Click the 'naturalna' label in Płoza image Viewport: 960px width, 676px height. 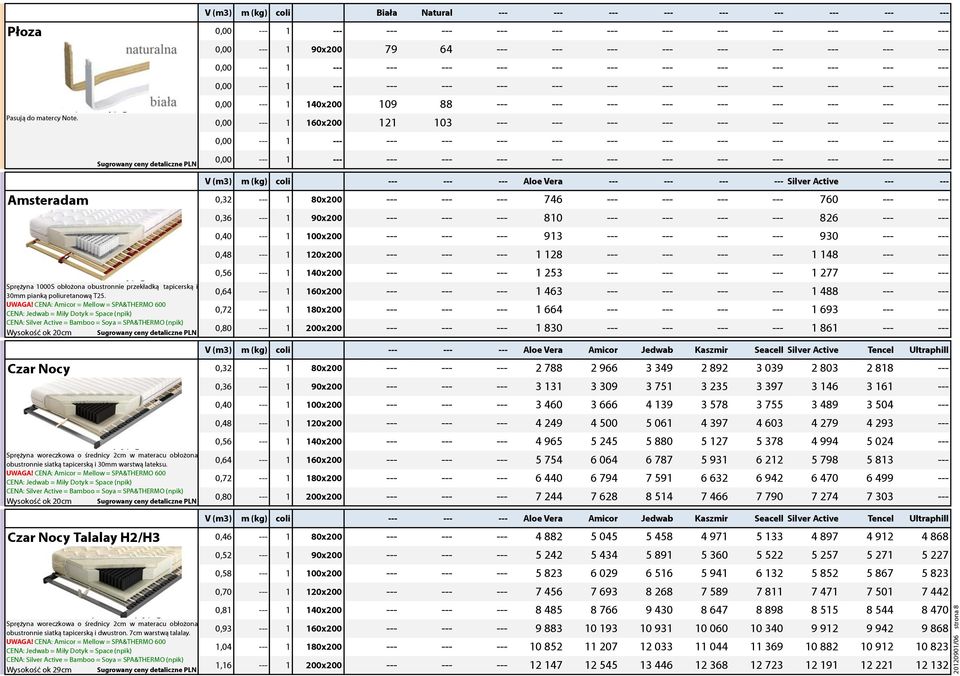[x=151, y=50]
